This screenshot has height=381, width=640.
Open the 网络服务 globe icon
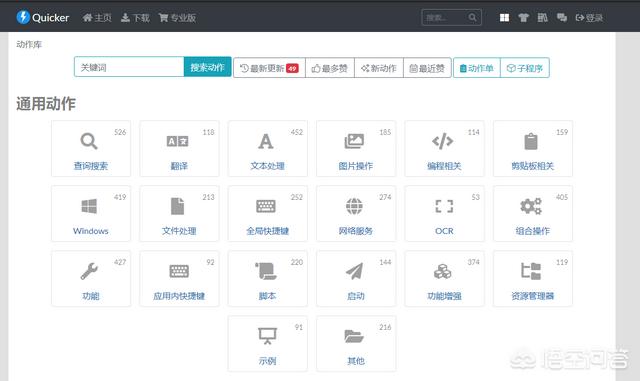354,206
